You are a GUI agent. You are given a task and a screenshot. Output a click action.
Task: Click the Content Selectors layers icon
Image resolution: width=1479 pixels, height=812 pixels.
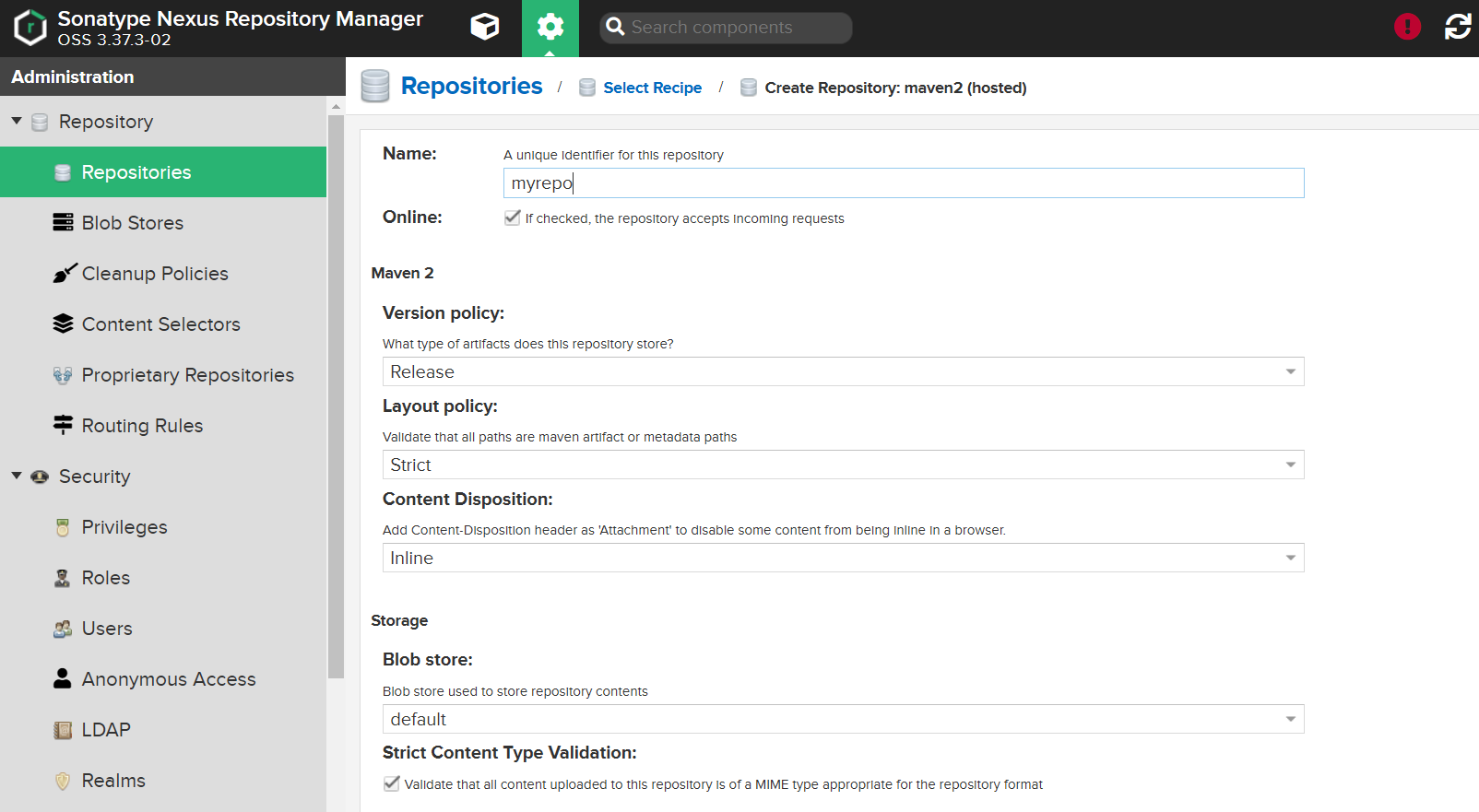63,324
